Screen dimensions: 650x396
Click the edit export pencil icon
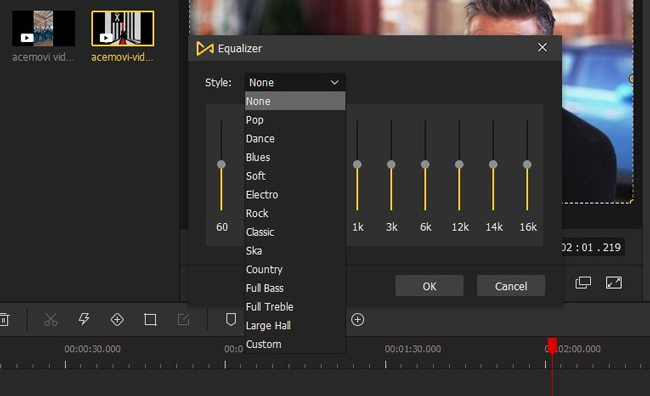[183, 319]
